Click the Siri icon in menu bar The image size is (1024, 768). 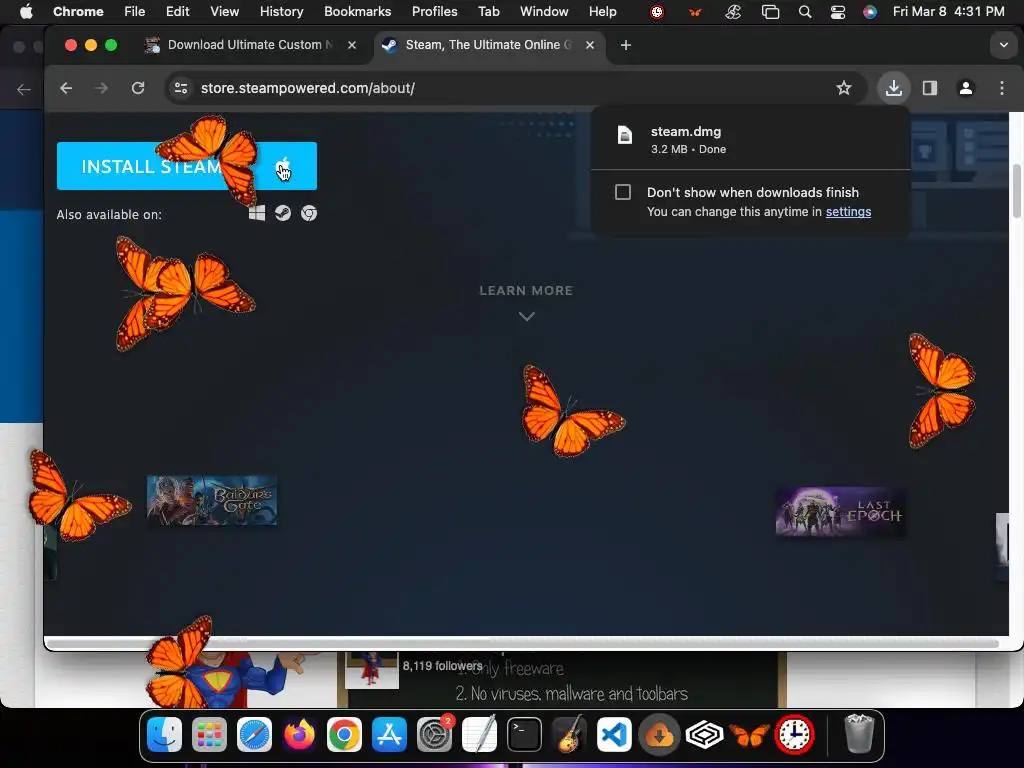[x=870, y=12]
